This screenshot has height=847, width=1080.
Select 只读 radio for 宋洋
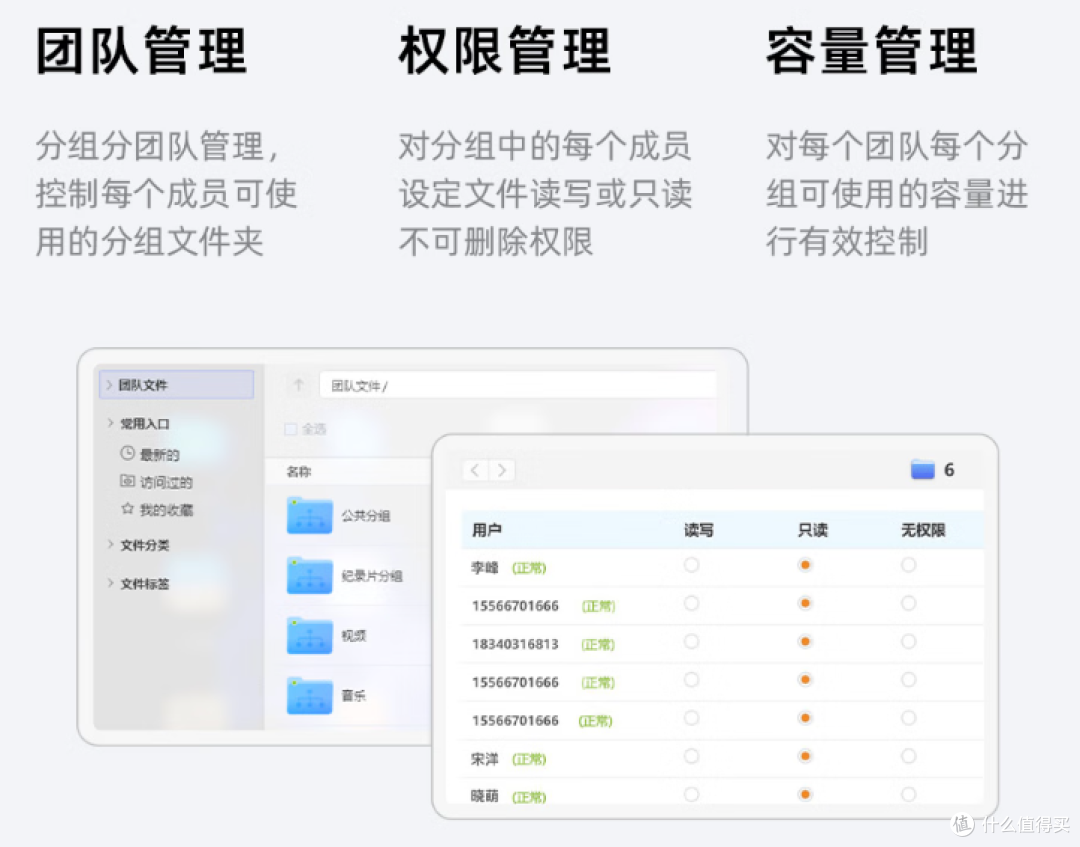(804, 756)
